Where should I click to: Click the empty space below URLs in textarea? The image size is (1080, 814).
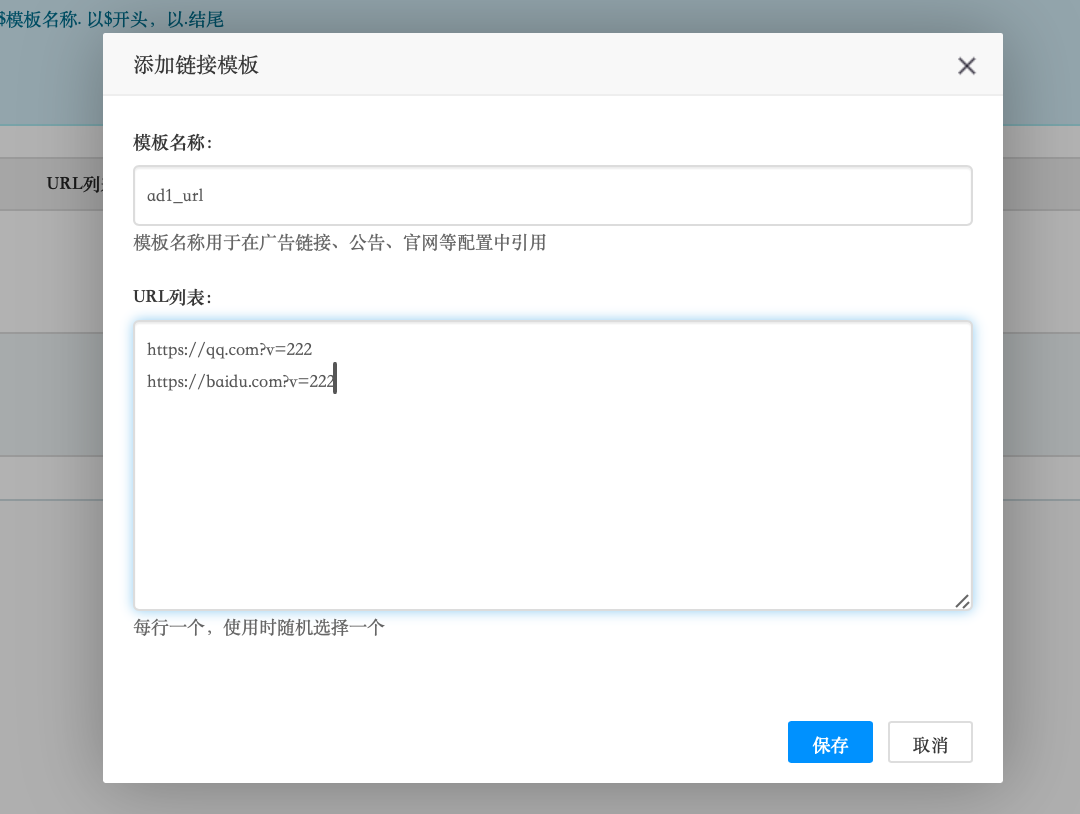tap(552, 500)
